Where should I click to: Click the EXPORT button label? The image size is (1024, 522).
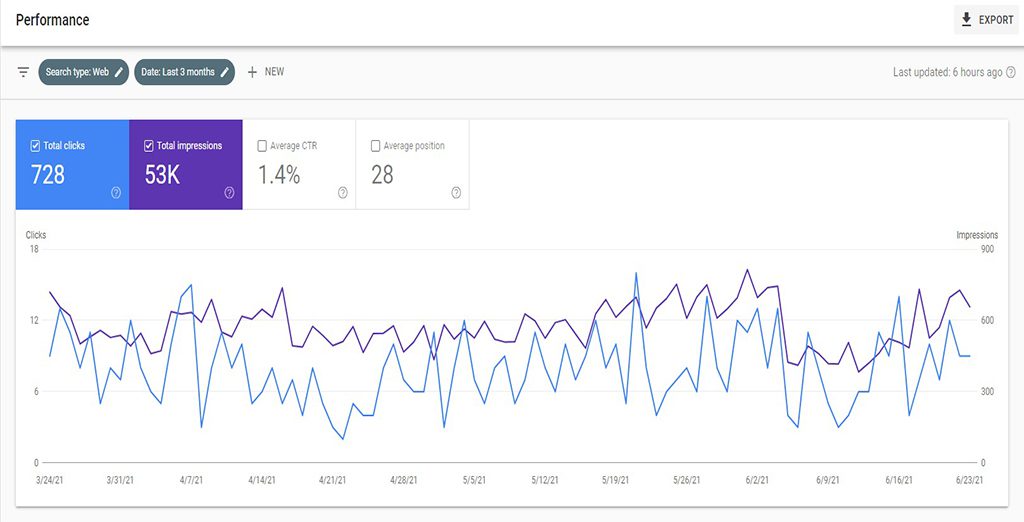(x=996, y=20)
